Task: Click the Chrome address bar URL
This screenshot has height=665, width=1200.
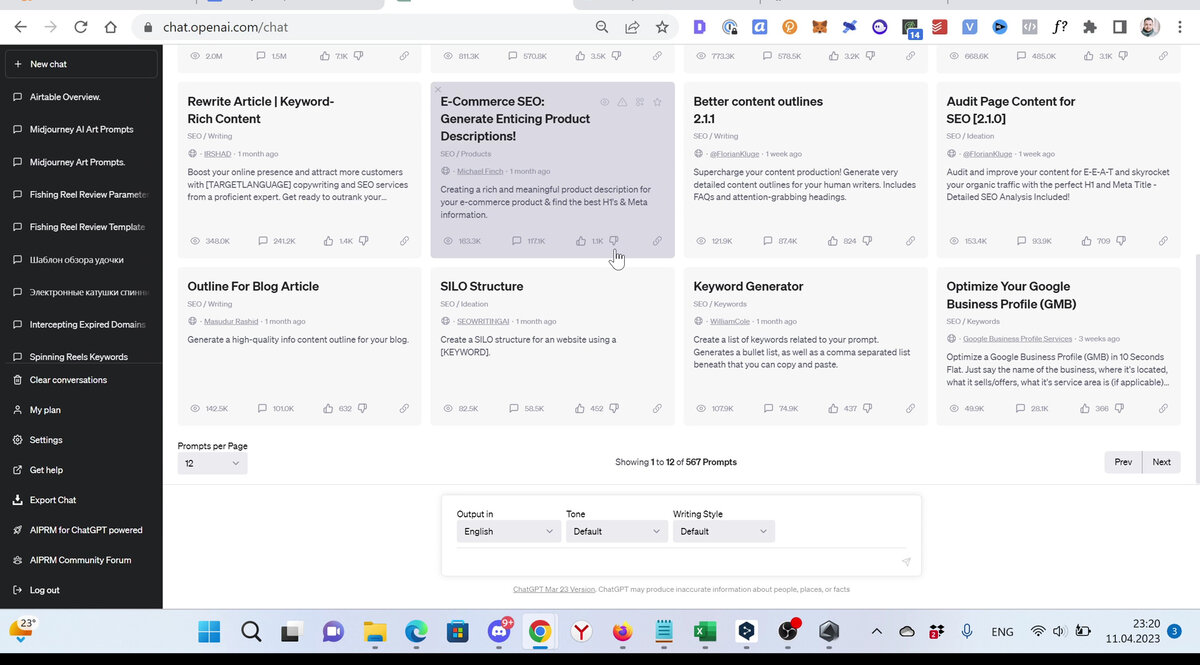Action: click(225, 27)
